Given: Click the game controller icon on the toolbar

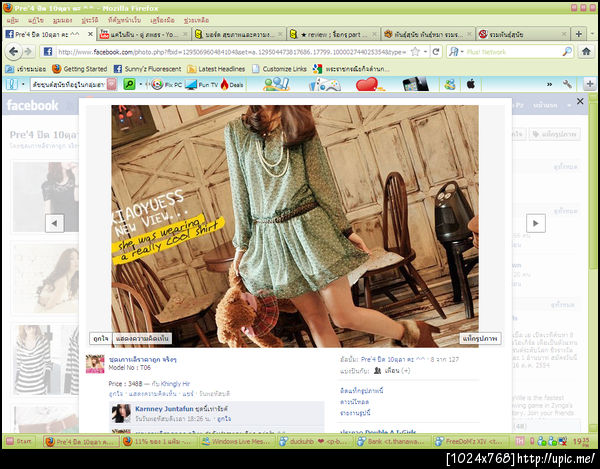Looking at the screenshot, I should click(x=325, y=85).
